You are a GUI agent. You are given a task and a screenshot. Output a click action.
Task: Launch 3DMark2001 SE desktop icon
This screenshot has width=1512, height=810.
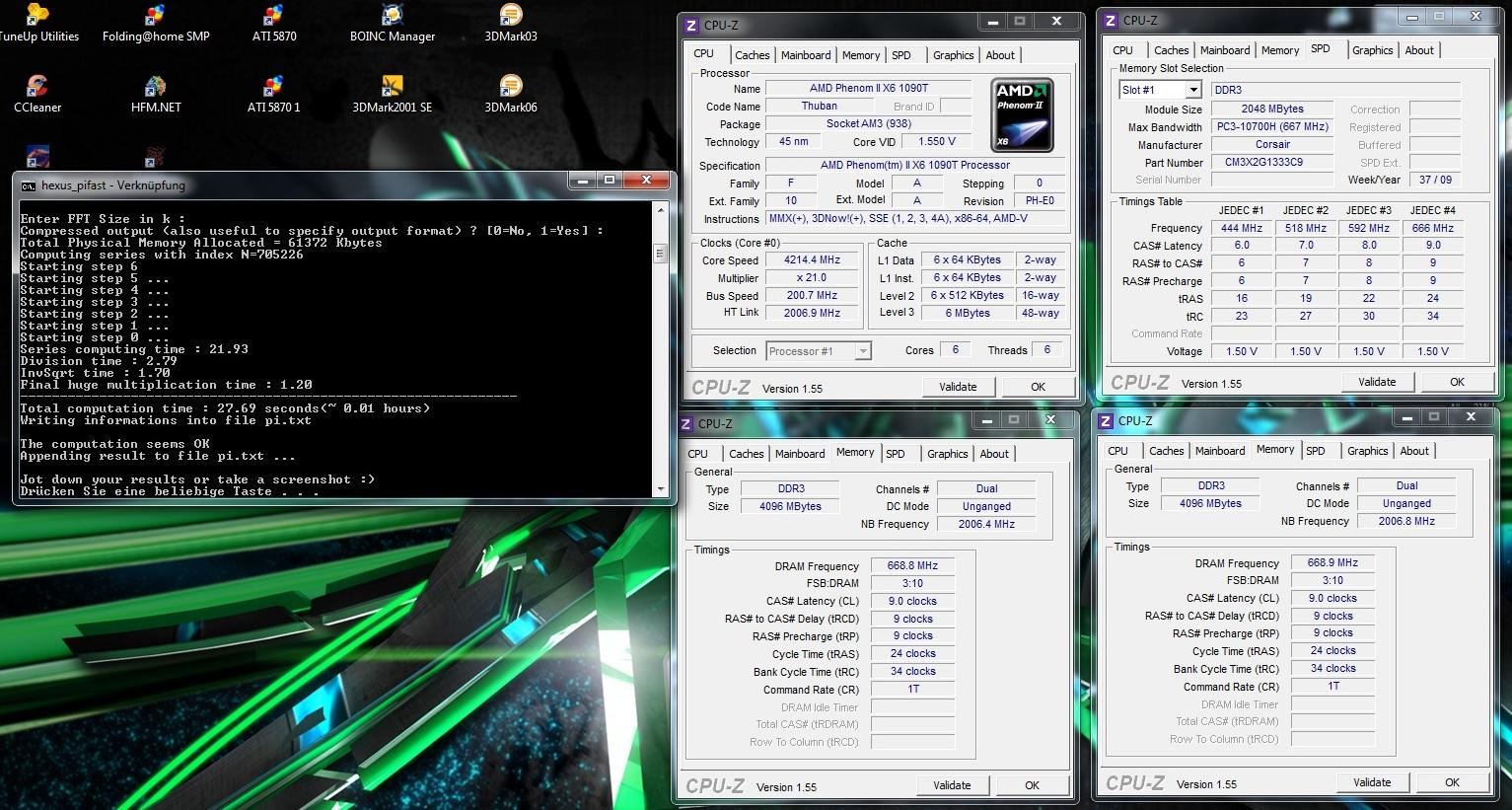point(393,95)
